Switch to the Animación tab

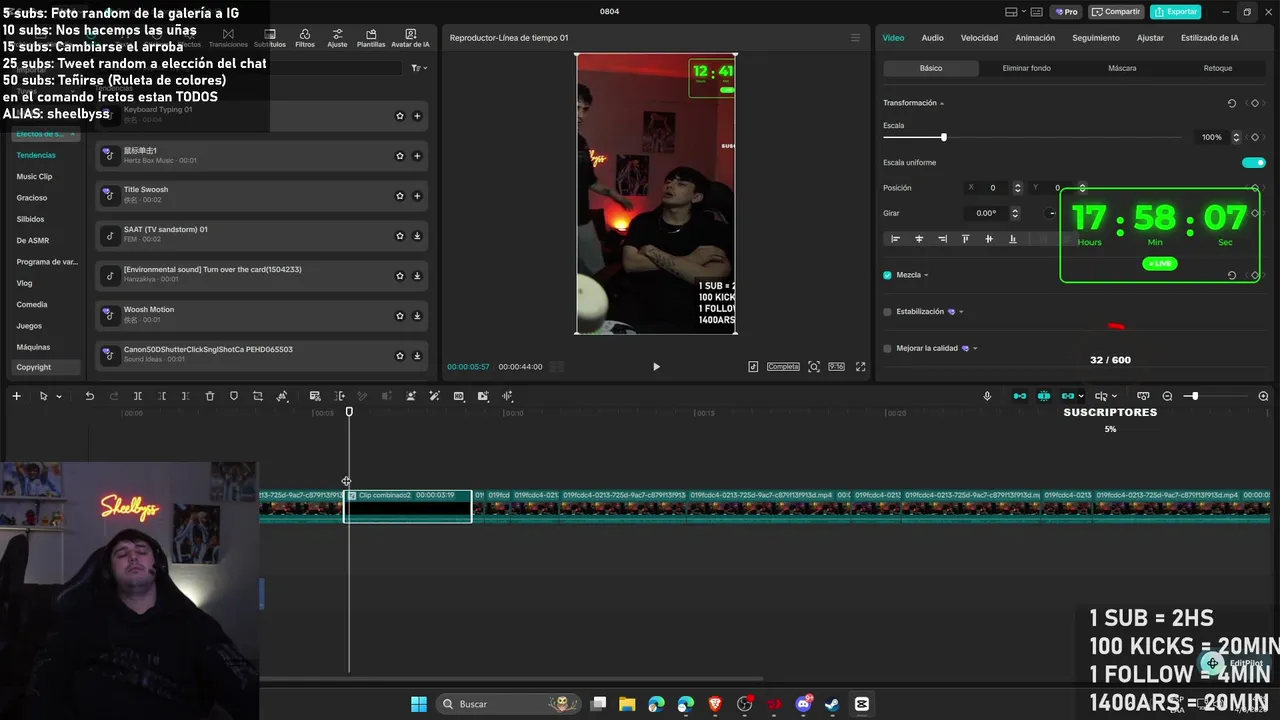click(x=1035, y=38)
